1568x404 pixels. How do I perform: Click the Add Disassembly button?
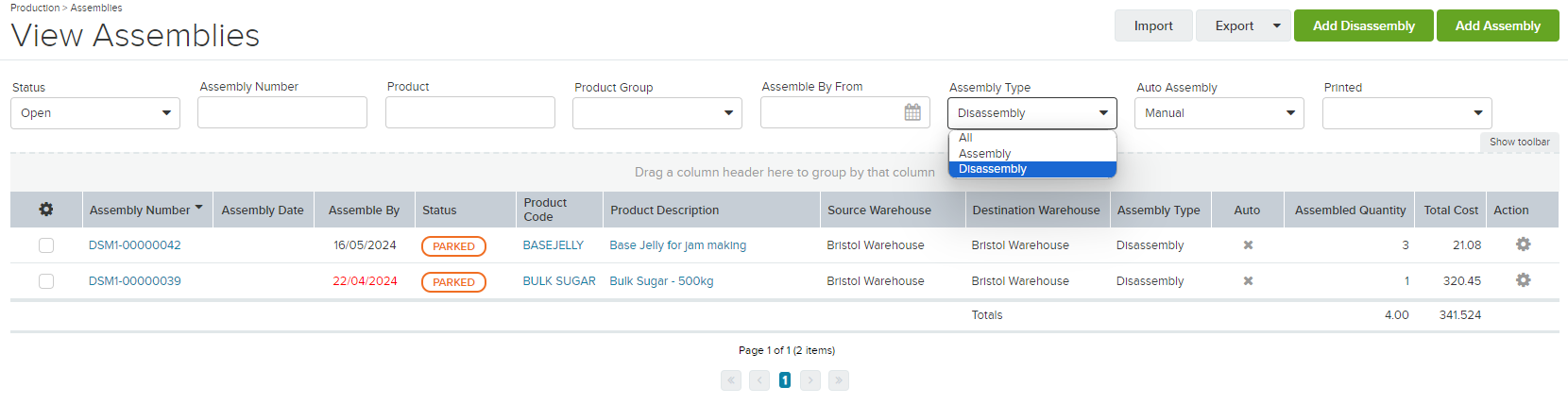click(x=1364, y=25)
